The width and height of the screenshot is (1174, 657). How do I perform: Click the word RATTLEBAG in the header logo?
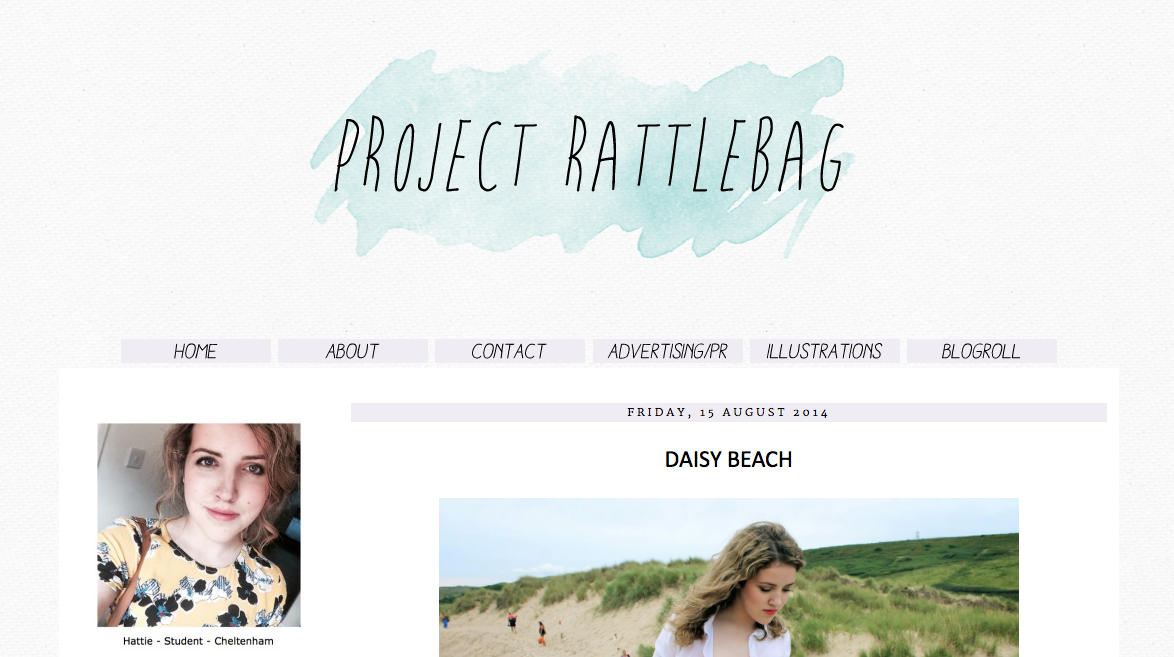(705, 155)
